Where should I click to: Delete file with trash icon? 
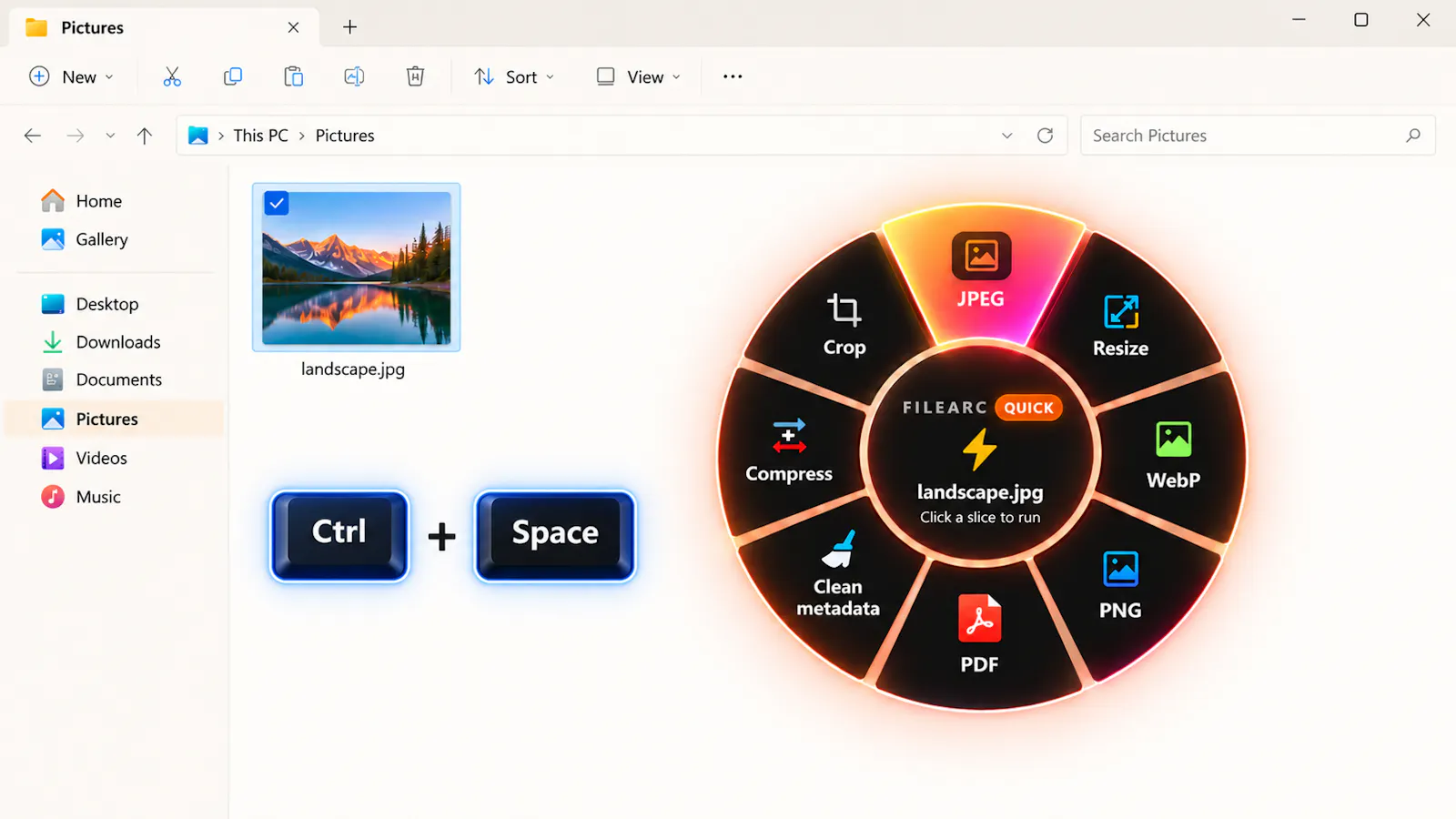415,76
